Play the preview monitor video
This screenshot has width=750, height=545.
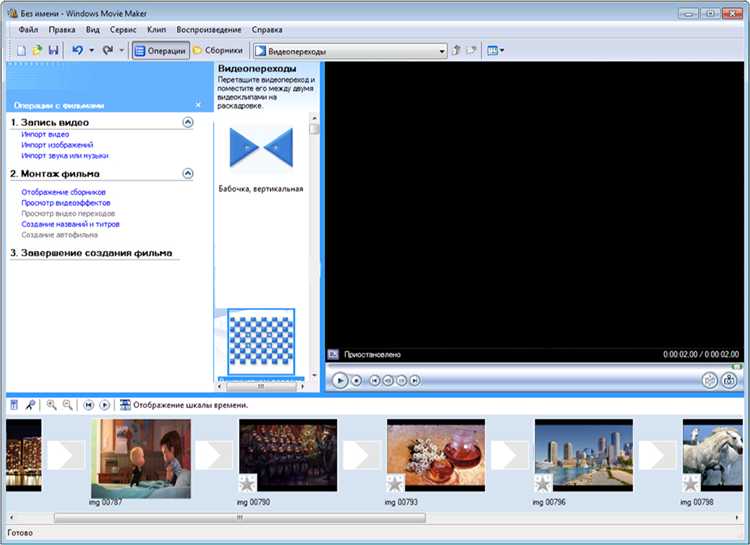point(340,380)
